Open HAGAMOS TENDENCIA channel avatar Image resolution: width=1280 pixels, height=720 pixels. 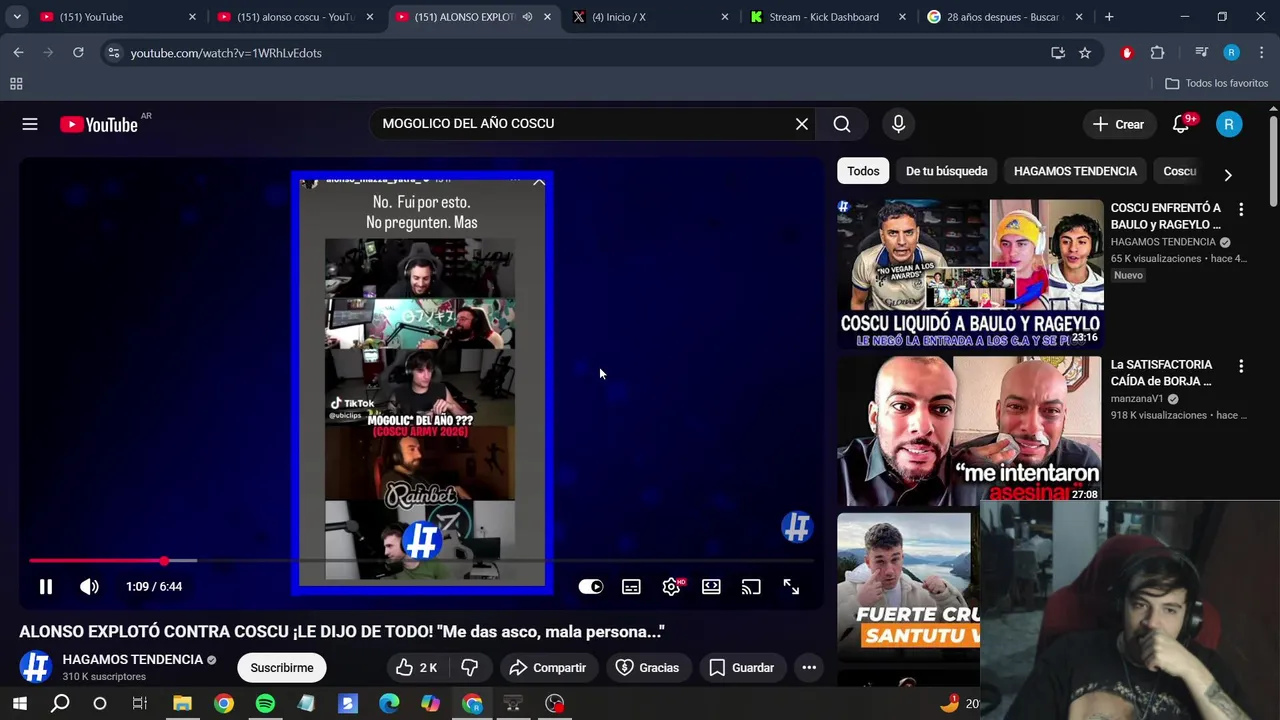[x=36, y=667]
